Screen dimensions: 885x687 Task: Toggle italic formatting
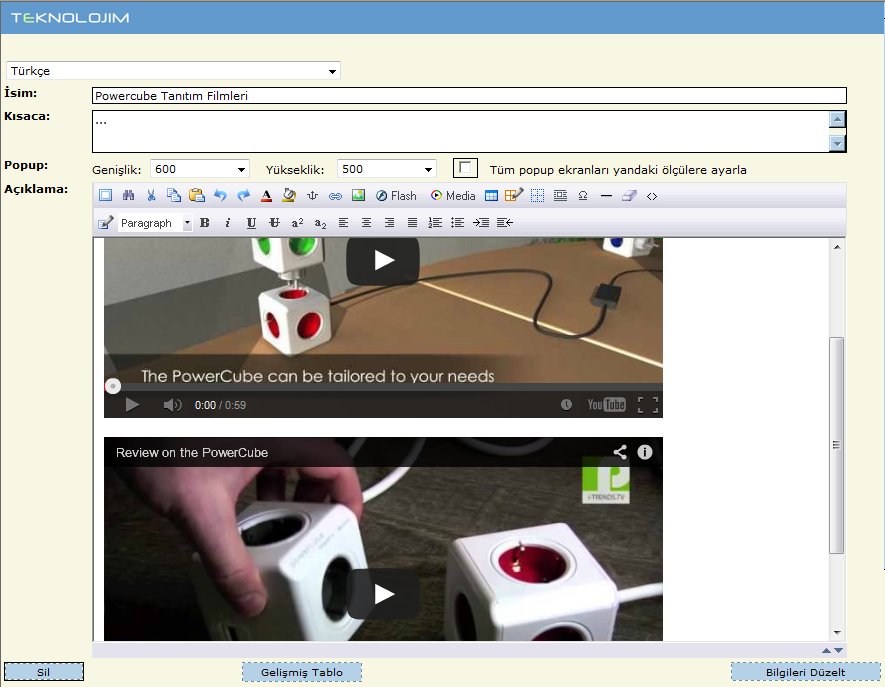[x=227, y=223]
